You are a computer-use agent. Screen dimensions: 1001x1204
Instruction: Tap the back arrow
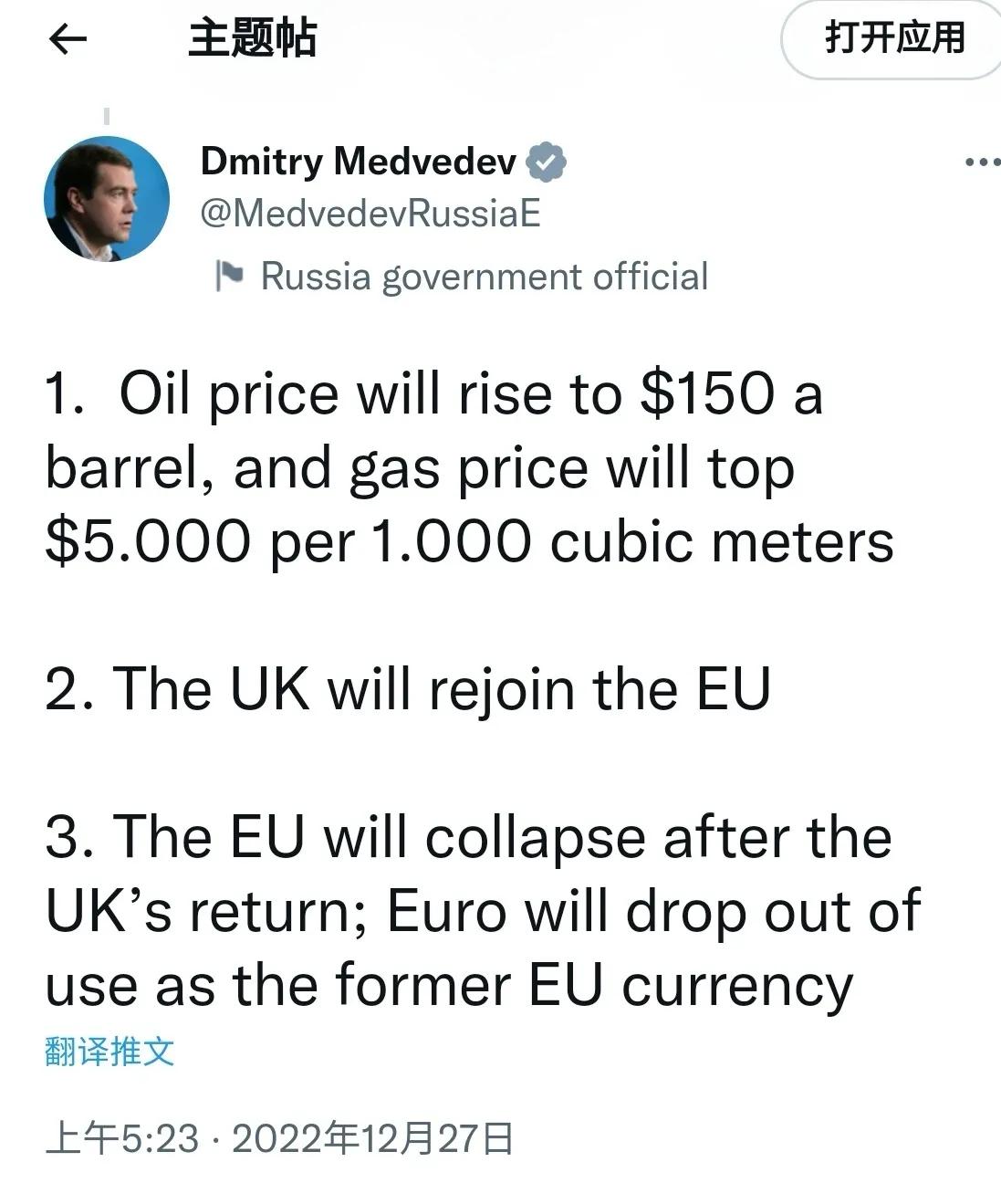point(68,39)
